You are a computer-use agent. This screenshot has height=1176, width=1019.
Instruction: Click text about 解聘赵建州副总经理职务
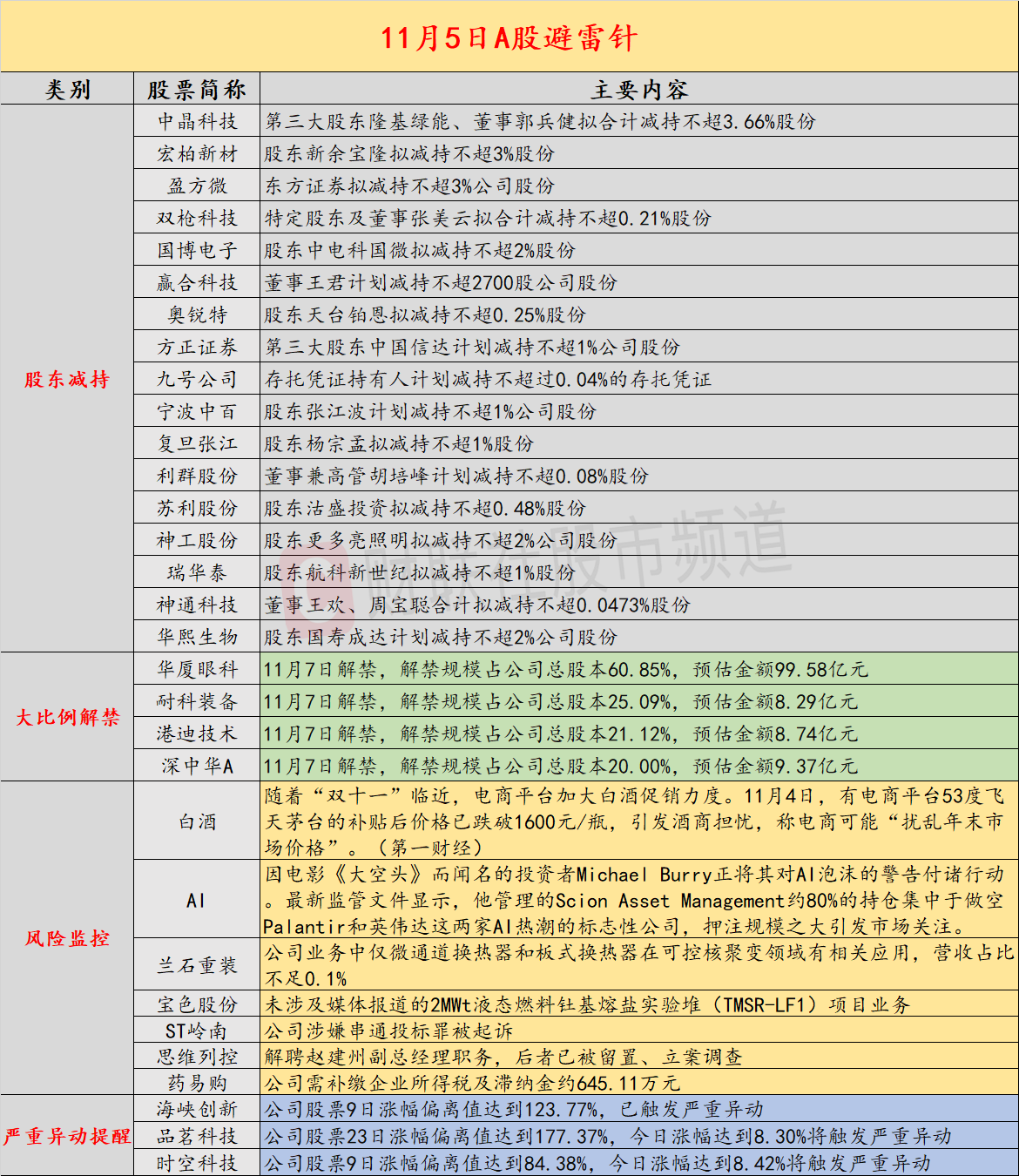[503, 1057]
